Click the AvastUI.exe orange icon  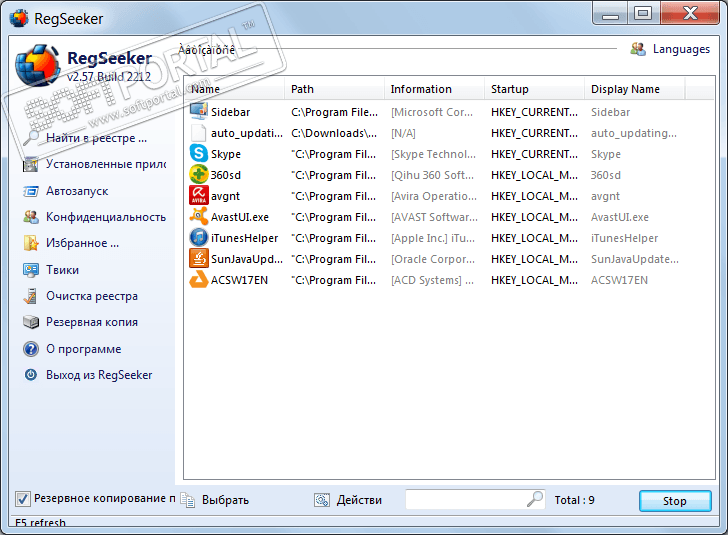click(199, 216)
